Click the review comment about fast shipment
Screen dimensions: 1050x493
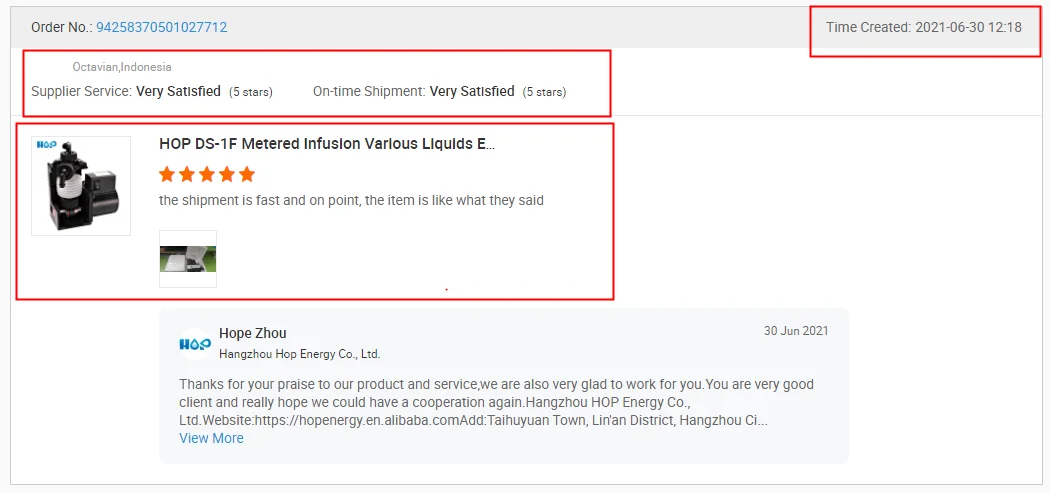click(351, 200)
